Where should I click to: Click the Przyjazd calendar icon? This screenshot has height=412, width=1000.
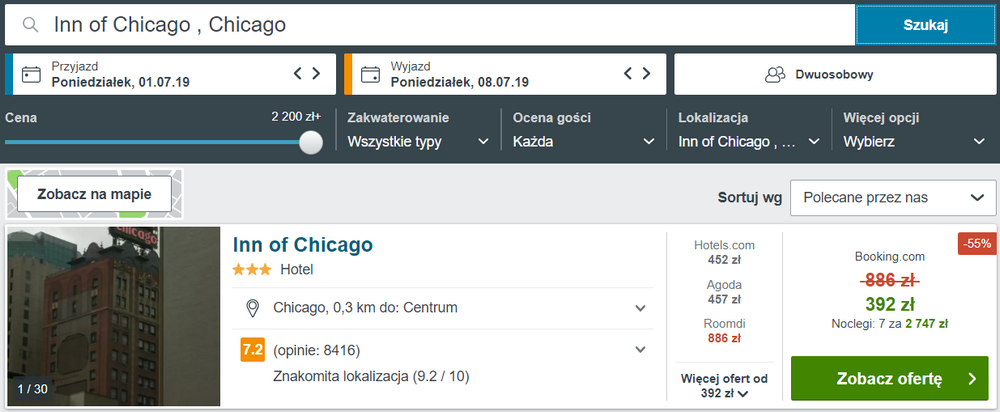coord(31,75)
